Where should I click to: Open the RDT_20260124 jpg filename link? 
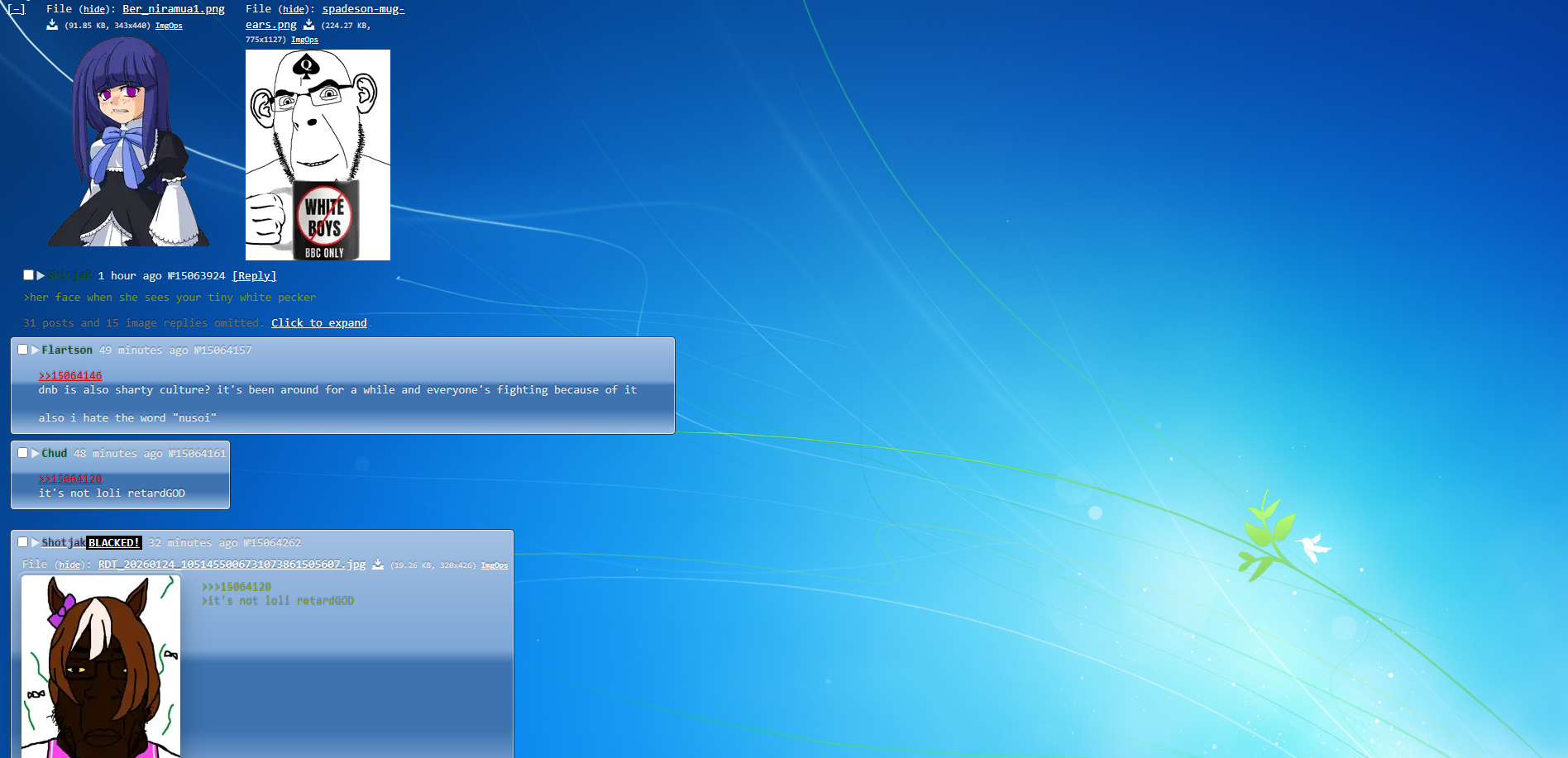pyautogui.click(x=232, y=565)
